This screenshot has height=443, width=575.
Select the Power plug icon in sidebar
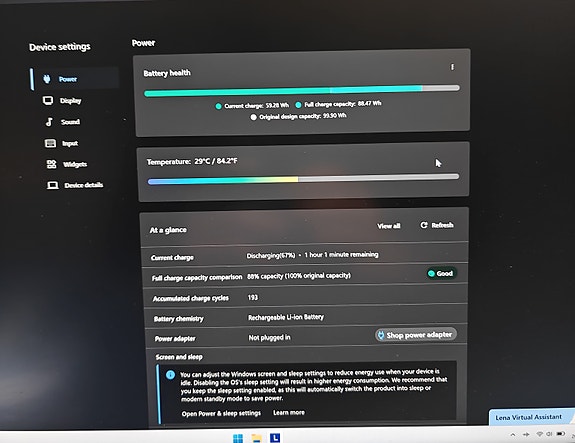47,78
